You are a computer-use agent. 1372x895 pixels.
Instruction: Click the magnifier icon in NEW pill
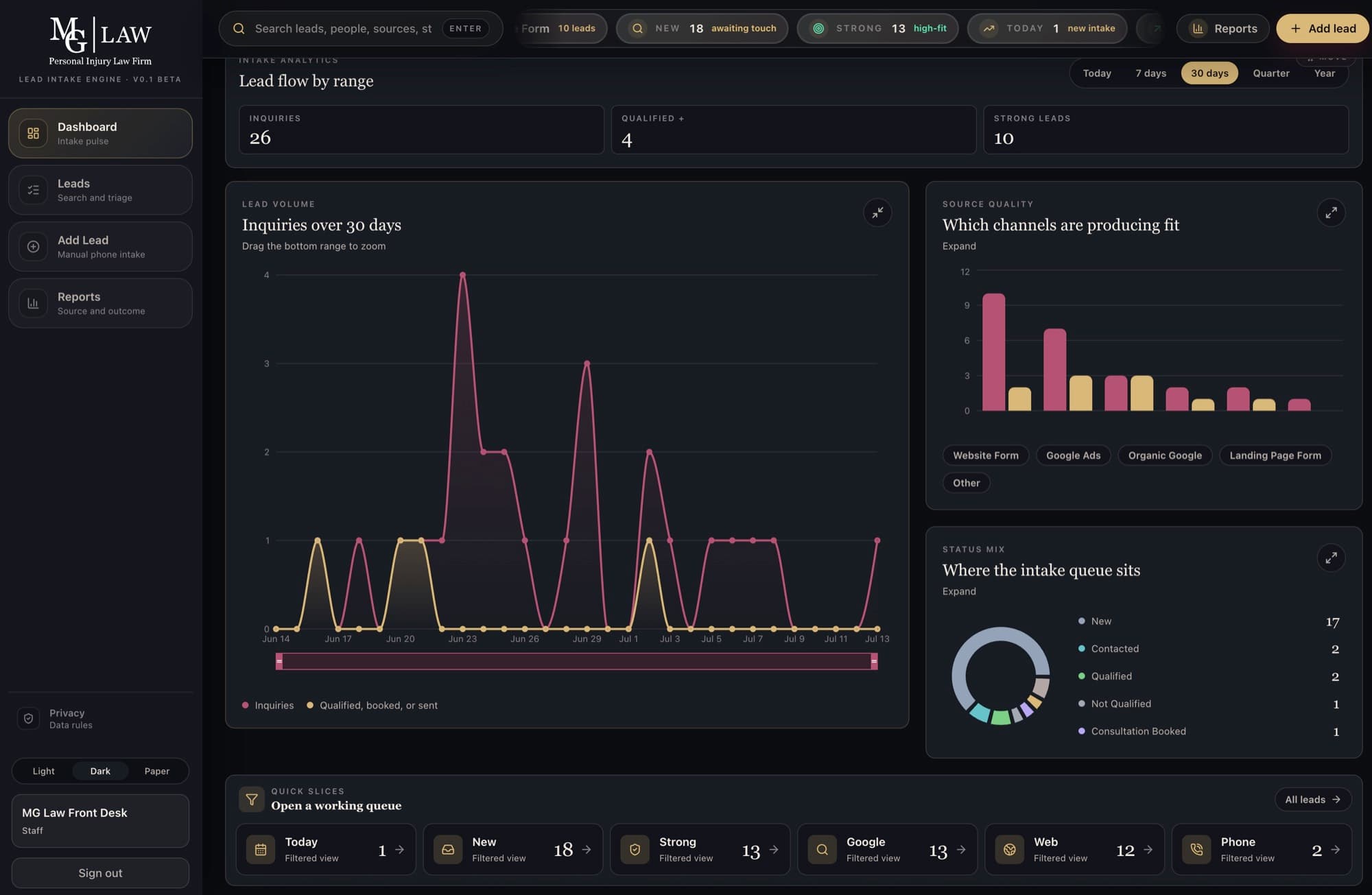[x=637, y=29]
